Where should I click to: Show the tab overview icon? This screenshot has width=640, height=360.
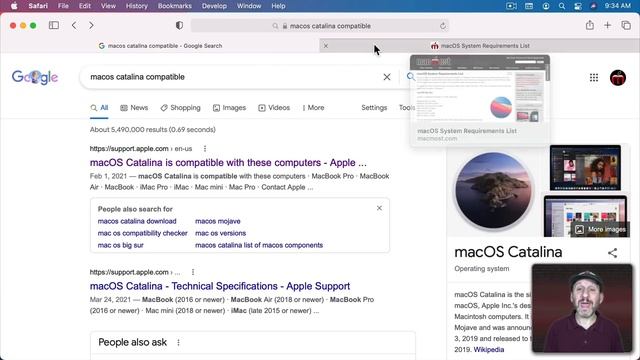tap(626, 25)
